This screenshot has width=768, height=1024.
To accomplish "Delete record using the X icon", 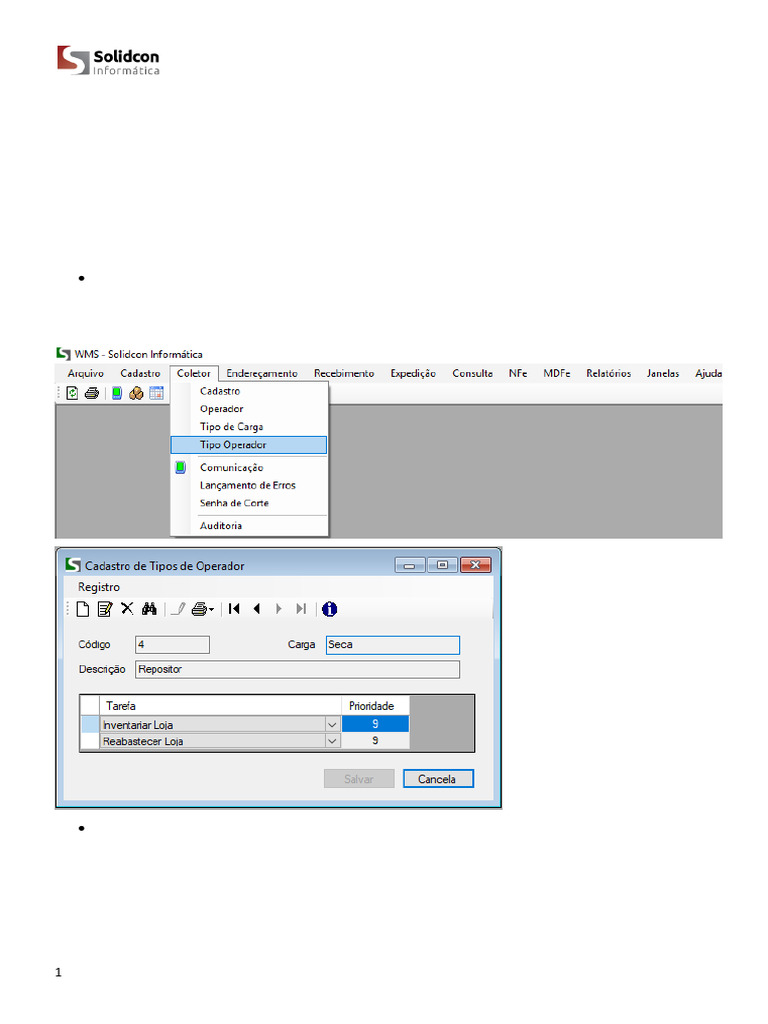I will coord(127,609).
